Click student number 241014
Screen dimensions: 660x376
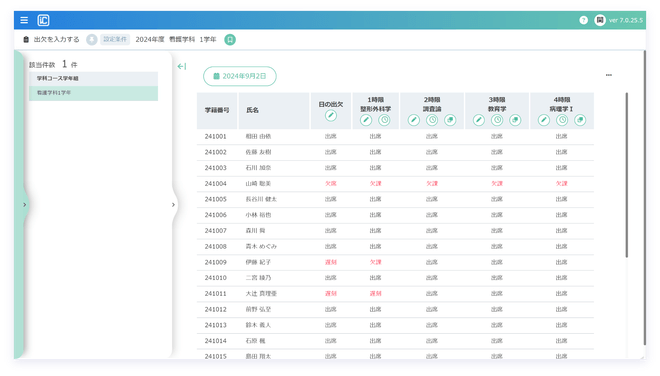pos(216,341)
